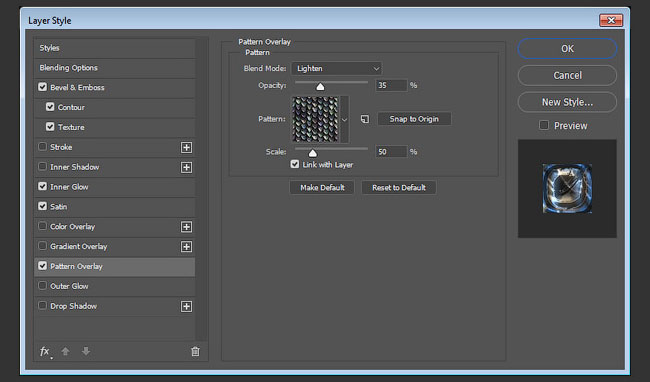Uncheck the Pattern Overlay checkbox

[42, 266]
